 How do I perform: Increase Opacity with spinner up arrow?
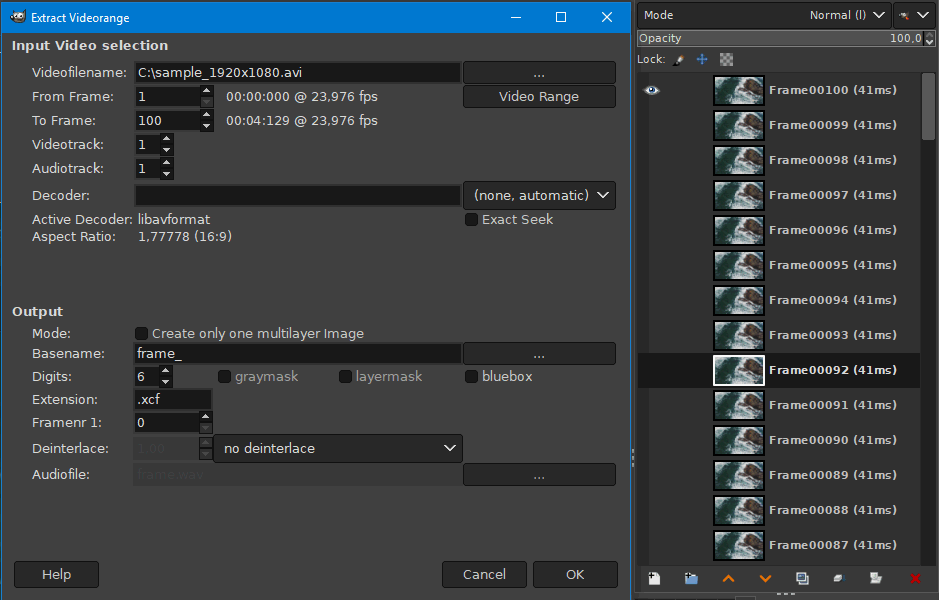coord(929,35)
